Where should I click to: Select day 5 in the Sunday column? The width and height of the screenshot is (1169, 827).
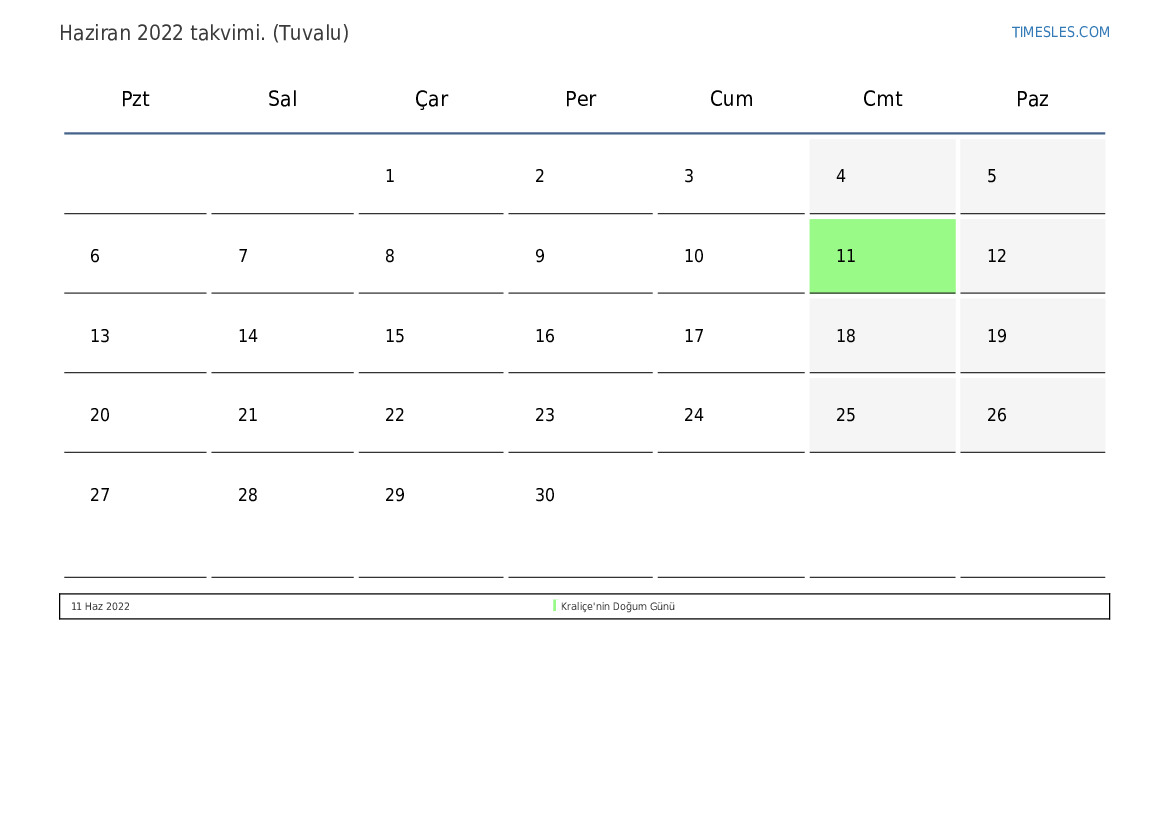pos(992,177)
